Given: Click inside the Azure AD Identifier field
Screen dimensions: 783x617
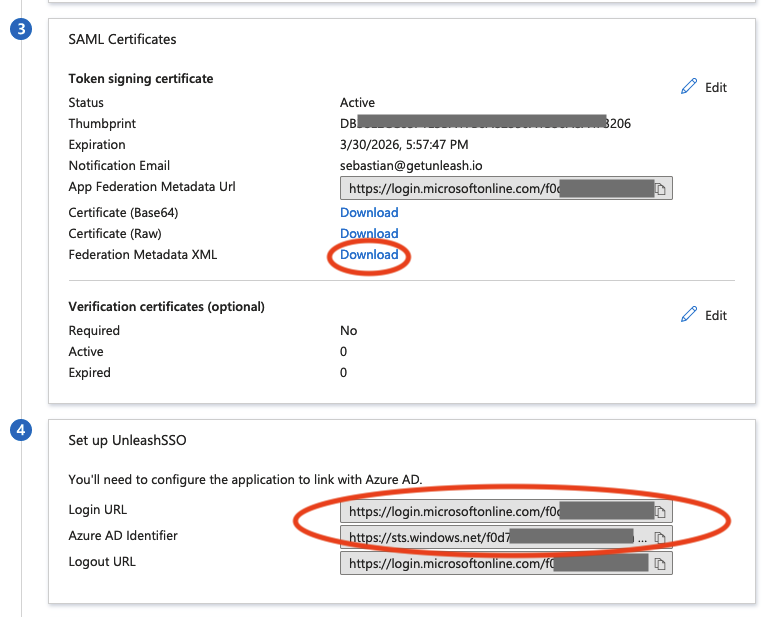Looking at the screenshot, I should (x=495, y=538).
